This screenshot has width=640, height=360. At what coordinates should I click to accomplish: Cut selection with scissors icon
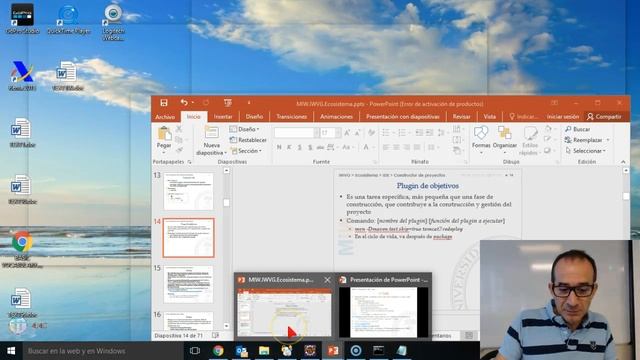pos(179,129)
